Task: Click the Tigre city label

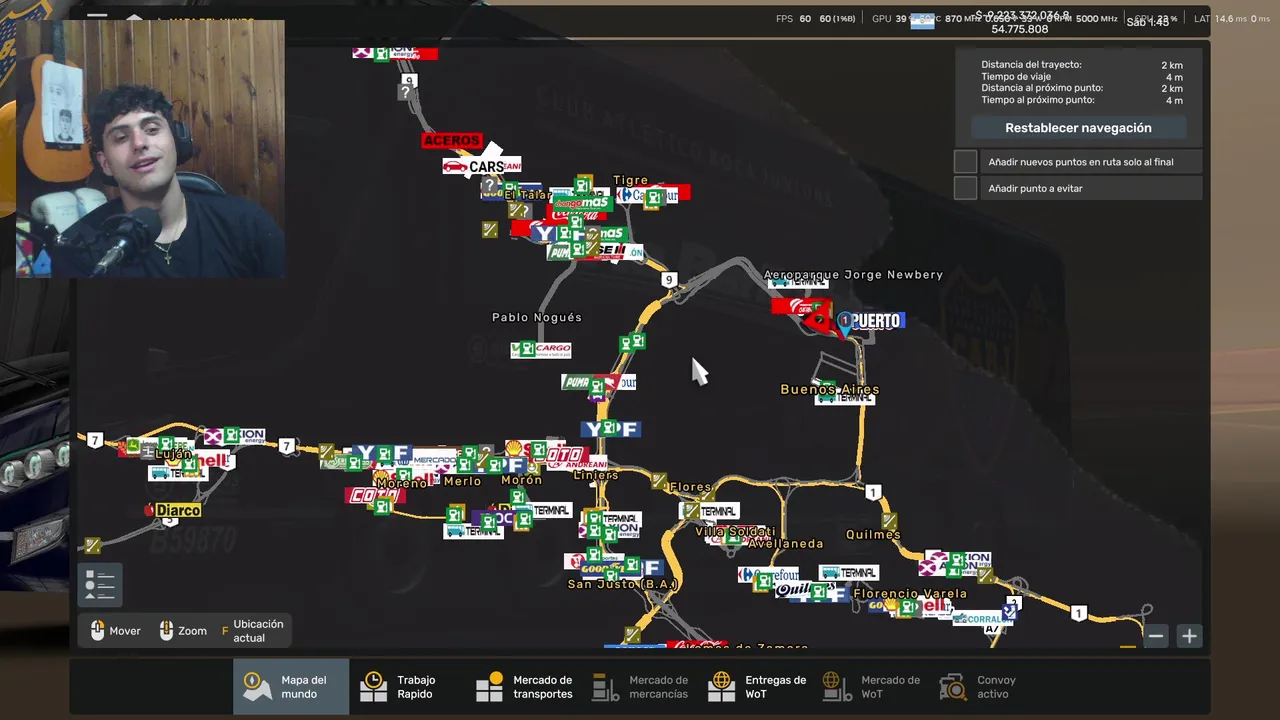Action: (631, 181)
